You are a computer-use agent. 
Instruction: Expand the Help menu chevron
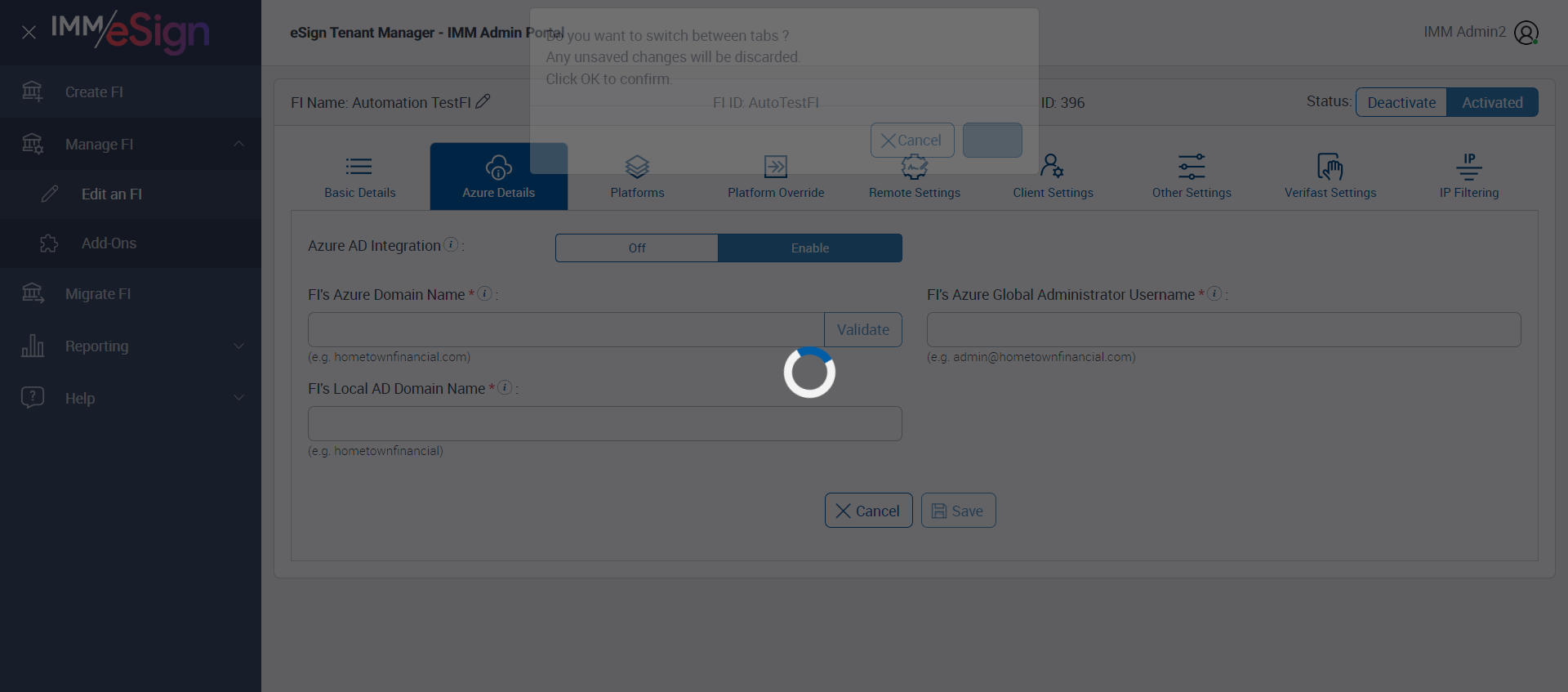[x=238, y=398]
